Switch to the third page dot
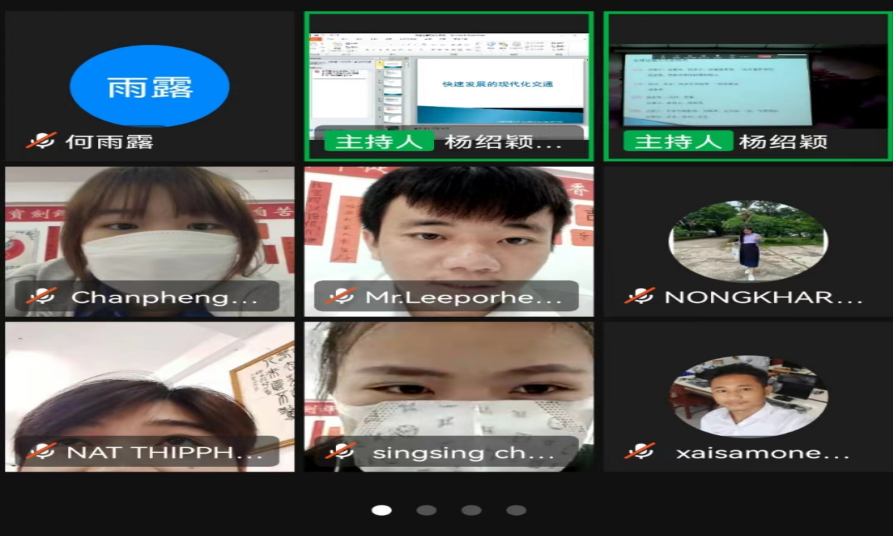 click(x=471, y=510)
